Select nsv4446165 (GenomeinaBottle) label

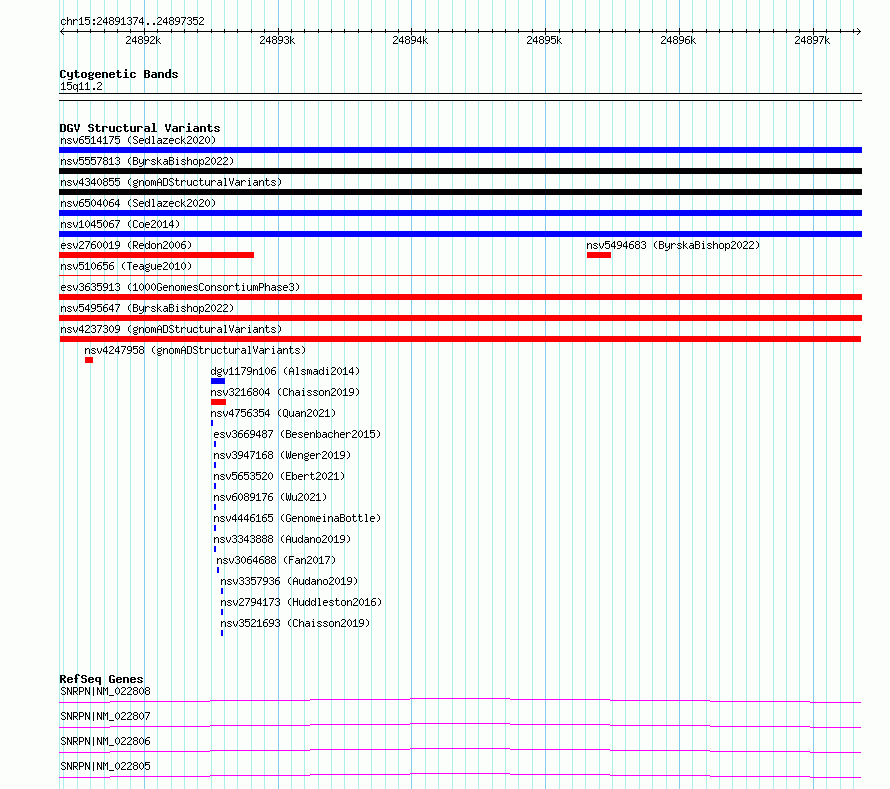click(x=297, y=518)
